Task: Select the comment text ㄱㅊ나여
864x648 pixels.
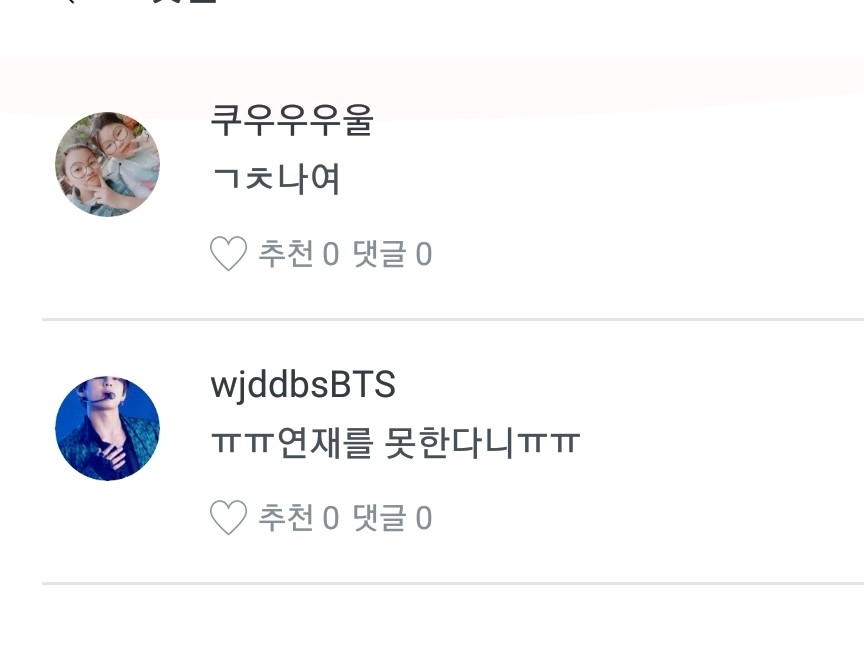Action: click(x=276, y=179)
